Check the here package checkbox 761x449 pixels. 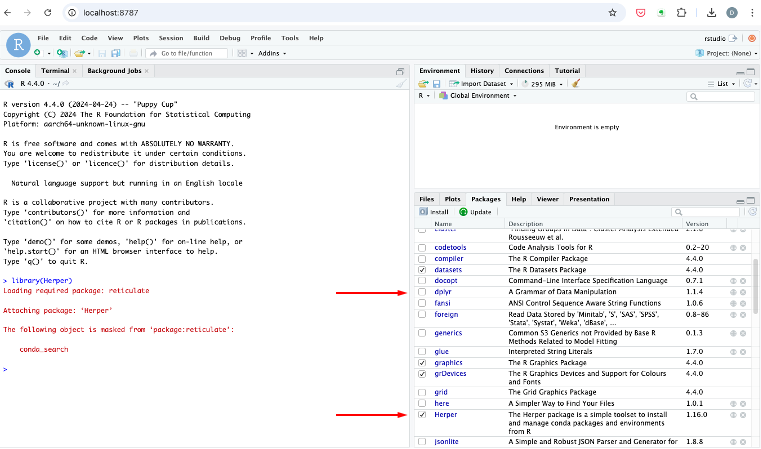coord(422,403)
